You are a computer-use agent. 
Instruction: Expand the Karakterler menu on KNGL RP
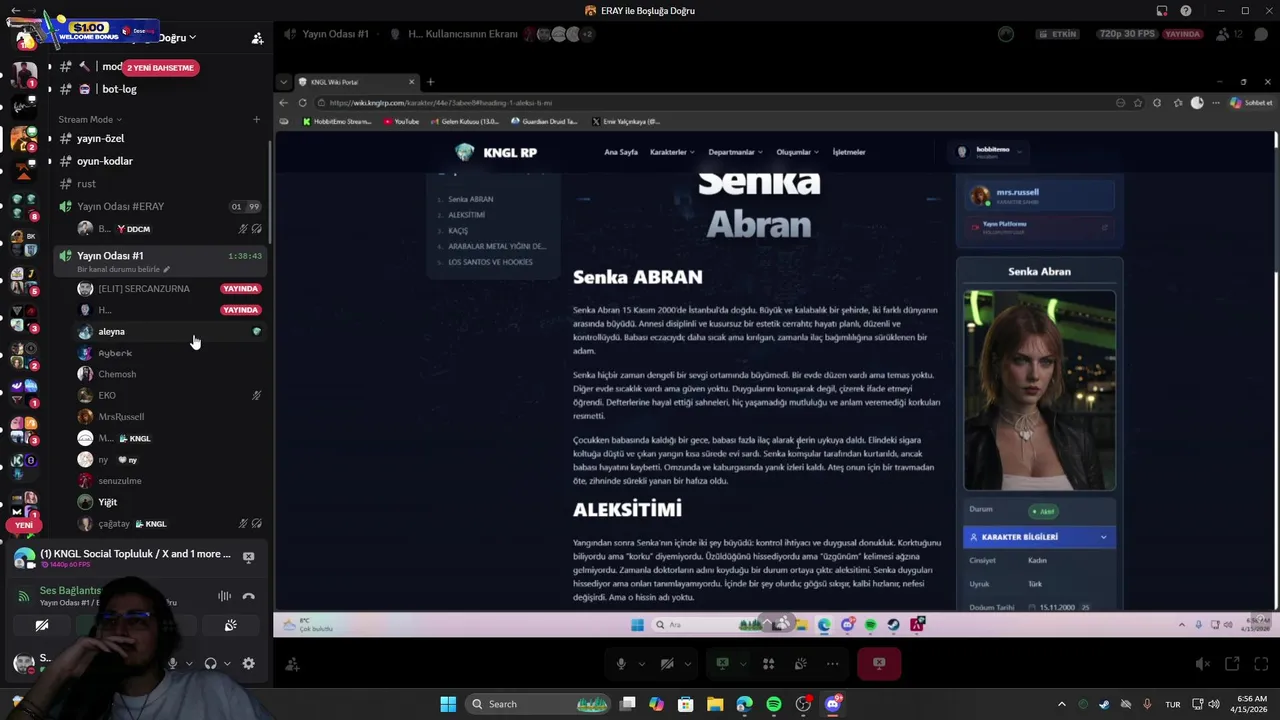671,152
